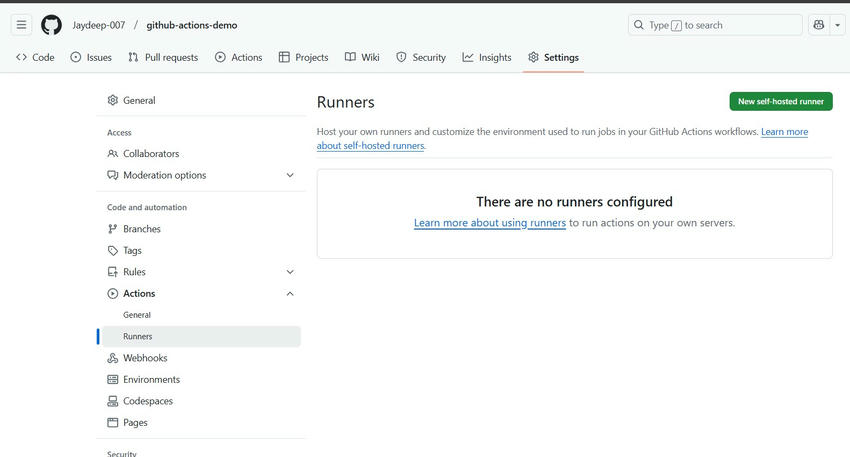
Task: Click the search magnifier icon
Action: pyautogui.click(x=639, y=25)
